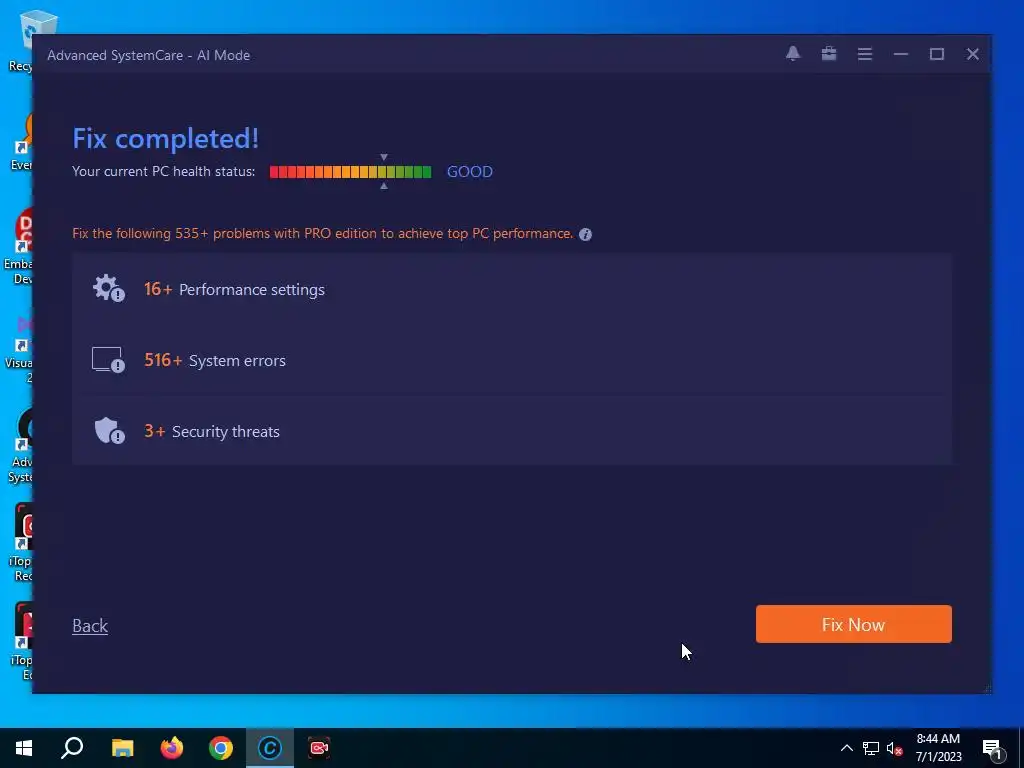Select the 16+ Performance settings row

512,289
